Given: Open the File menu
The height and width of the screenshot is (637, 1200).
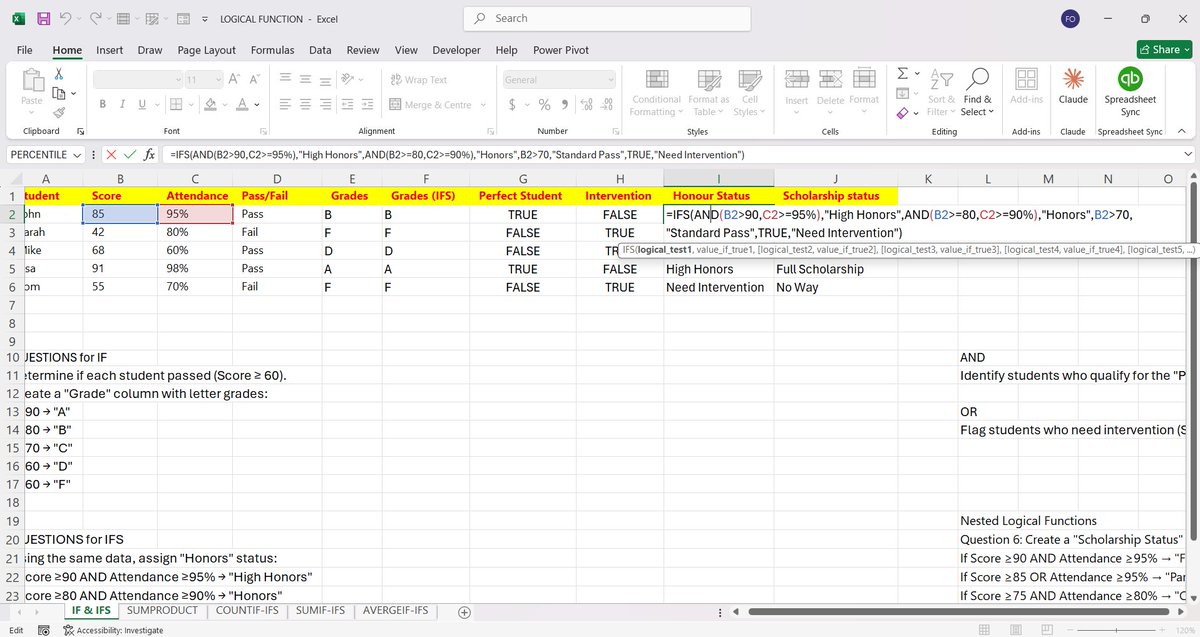Looking at the screenshot, I should click(x=25, y=50).
